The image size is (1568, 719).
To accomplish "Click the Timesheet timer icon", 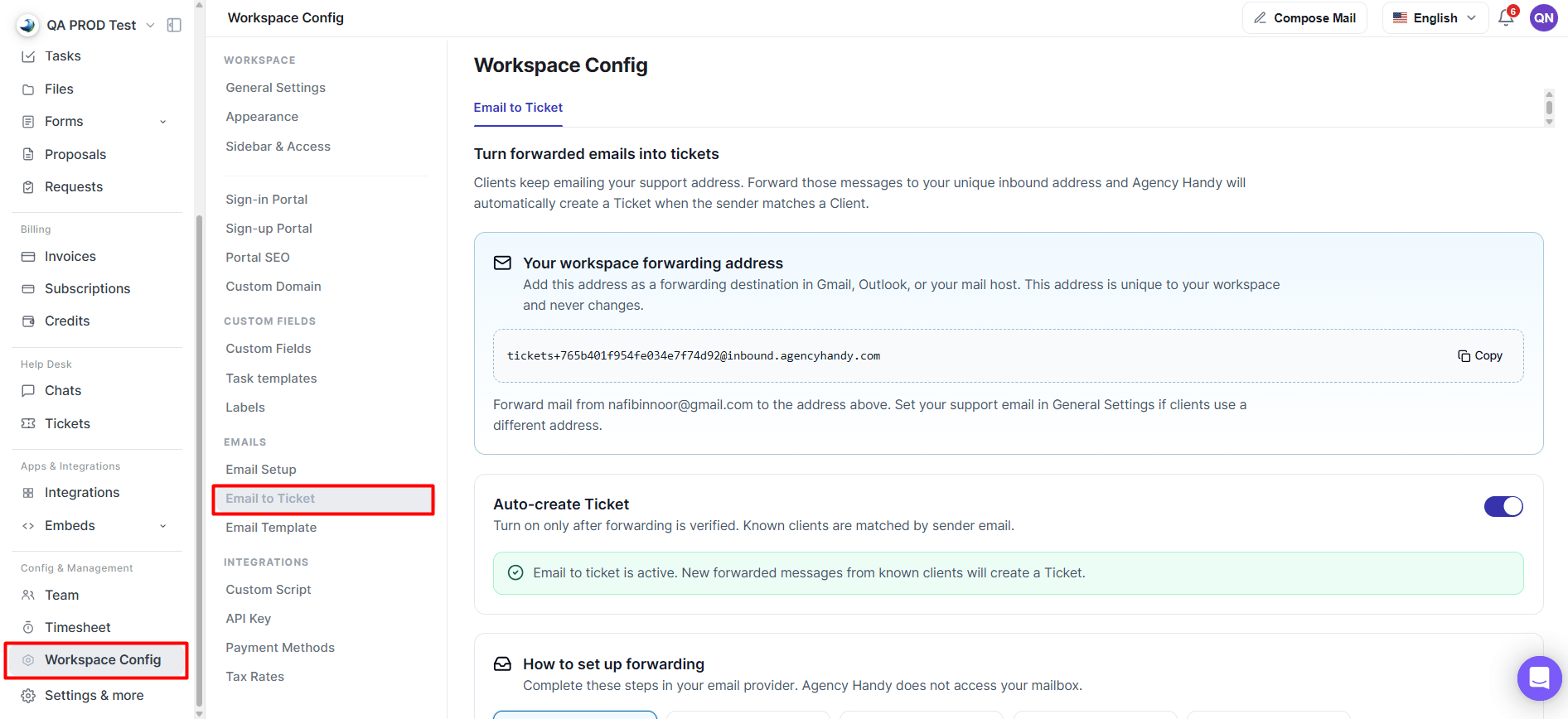I will pyautogui.click(x=28, y=628).
